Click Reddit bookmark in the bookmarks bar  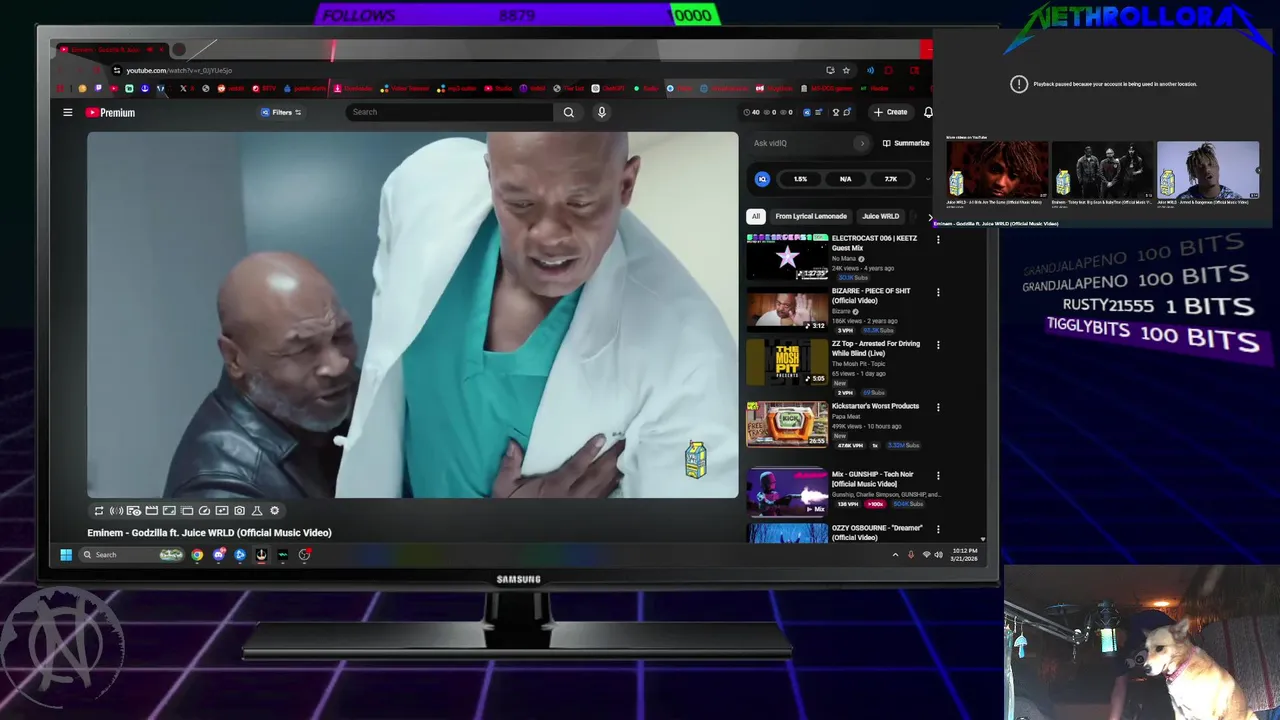232,88
